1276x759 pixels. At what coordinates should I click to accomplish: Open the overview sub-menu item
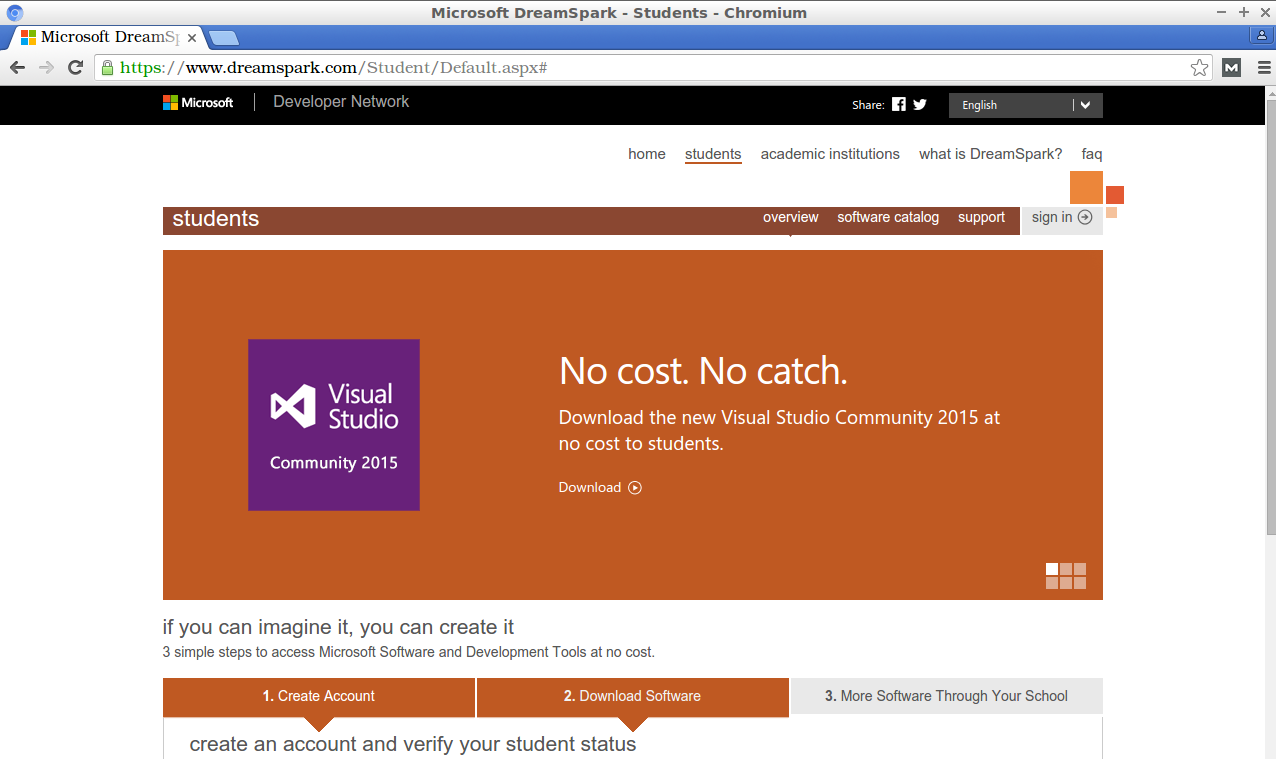click(791, 217)
